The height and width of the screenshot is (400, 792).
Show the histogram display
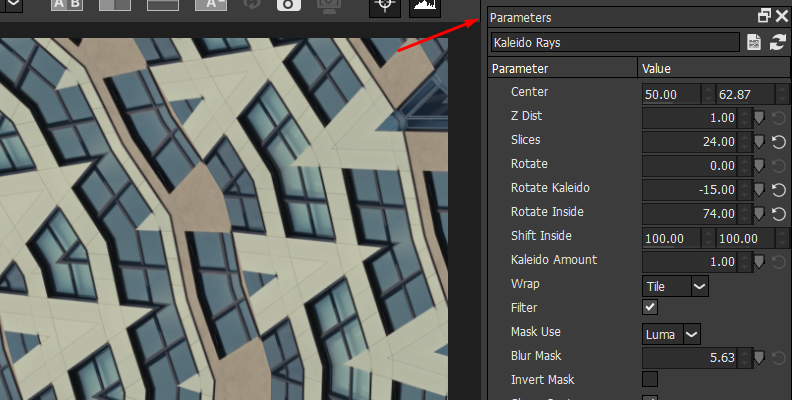click(425, 5)
